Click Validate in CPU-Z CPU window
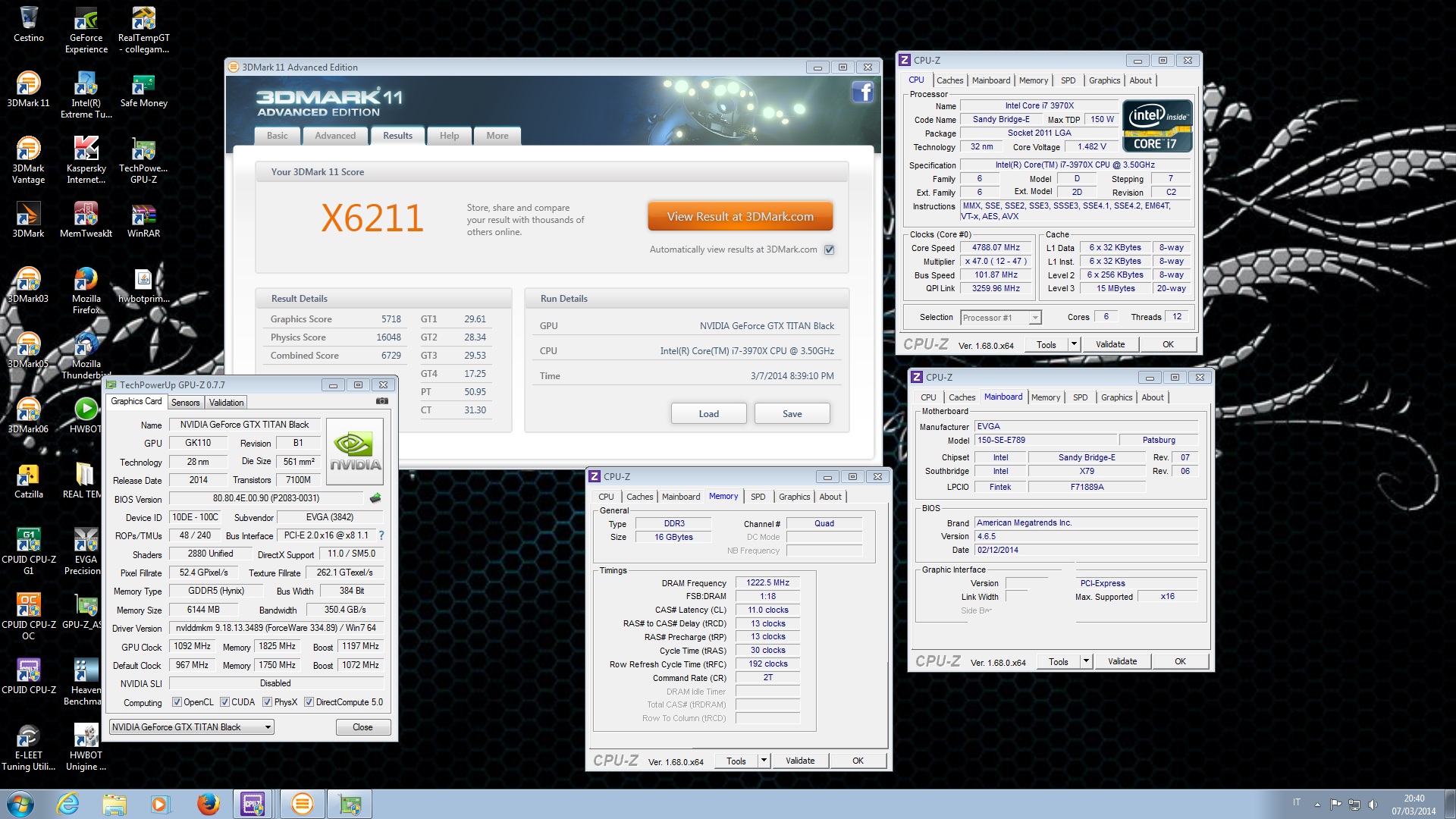Image resolution: width=1456 pixels, height=819 pixels. click(x=1110, y=344)
